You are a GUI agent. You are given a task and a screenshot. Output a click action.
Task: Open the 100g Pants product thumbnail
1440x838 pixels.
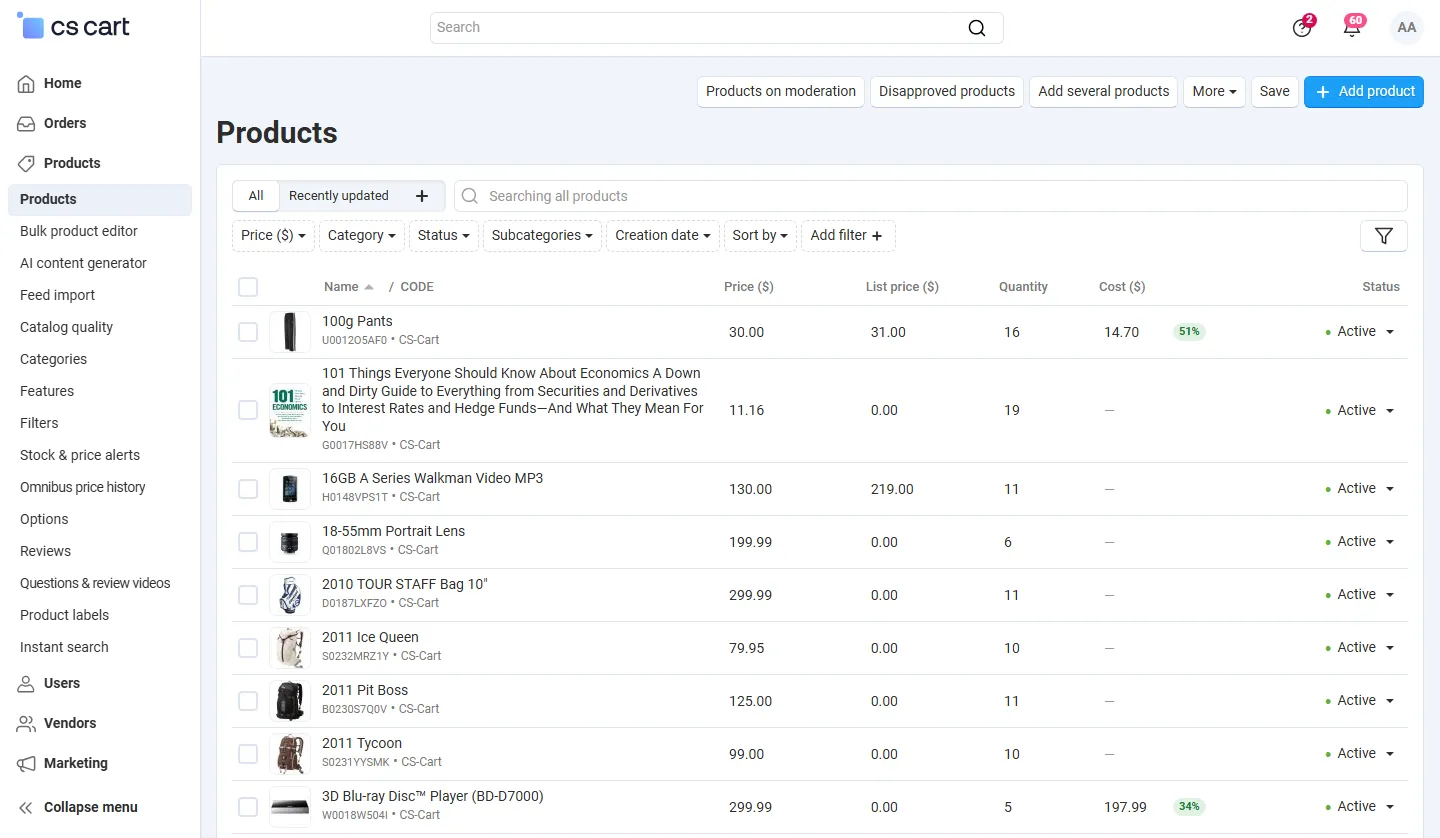[x=290, y=332]
